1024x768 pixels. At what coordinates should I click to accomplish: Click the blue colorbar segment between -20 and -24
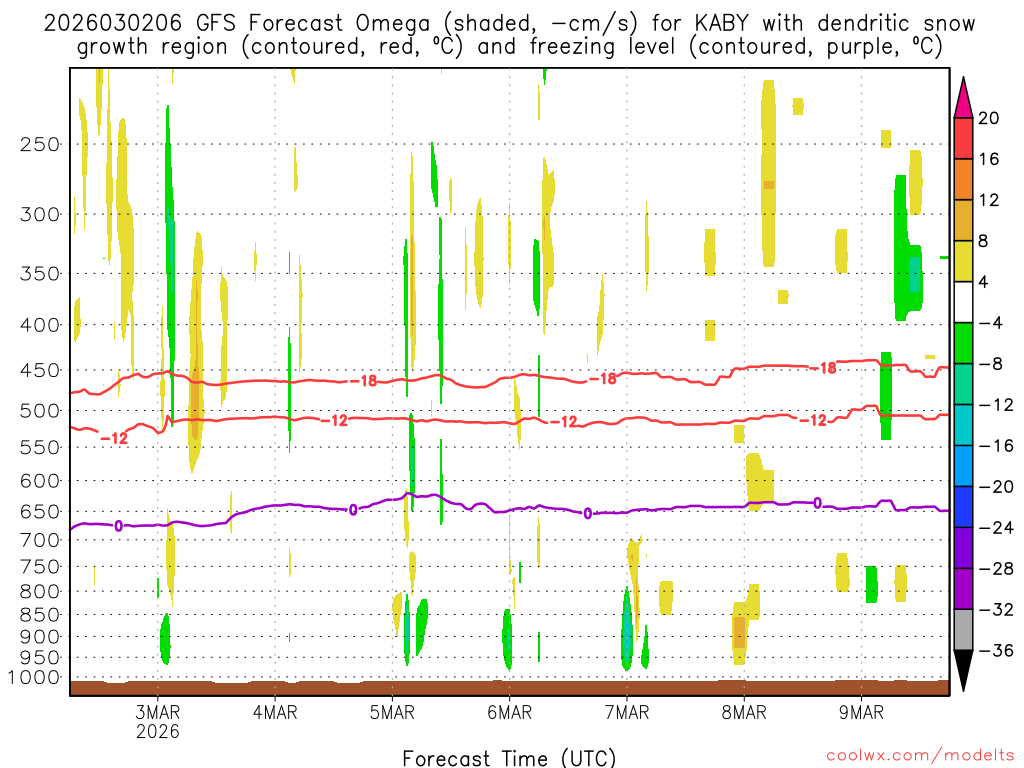point(963,507)
